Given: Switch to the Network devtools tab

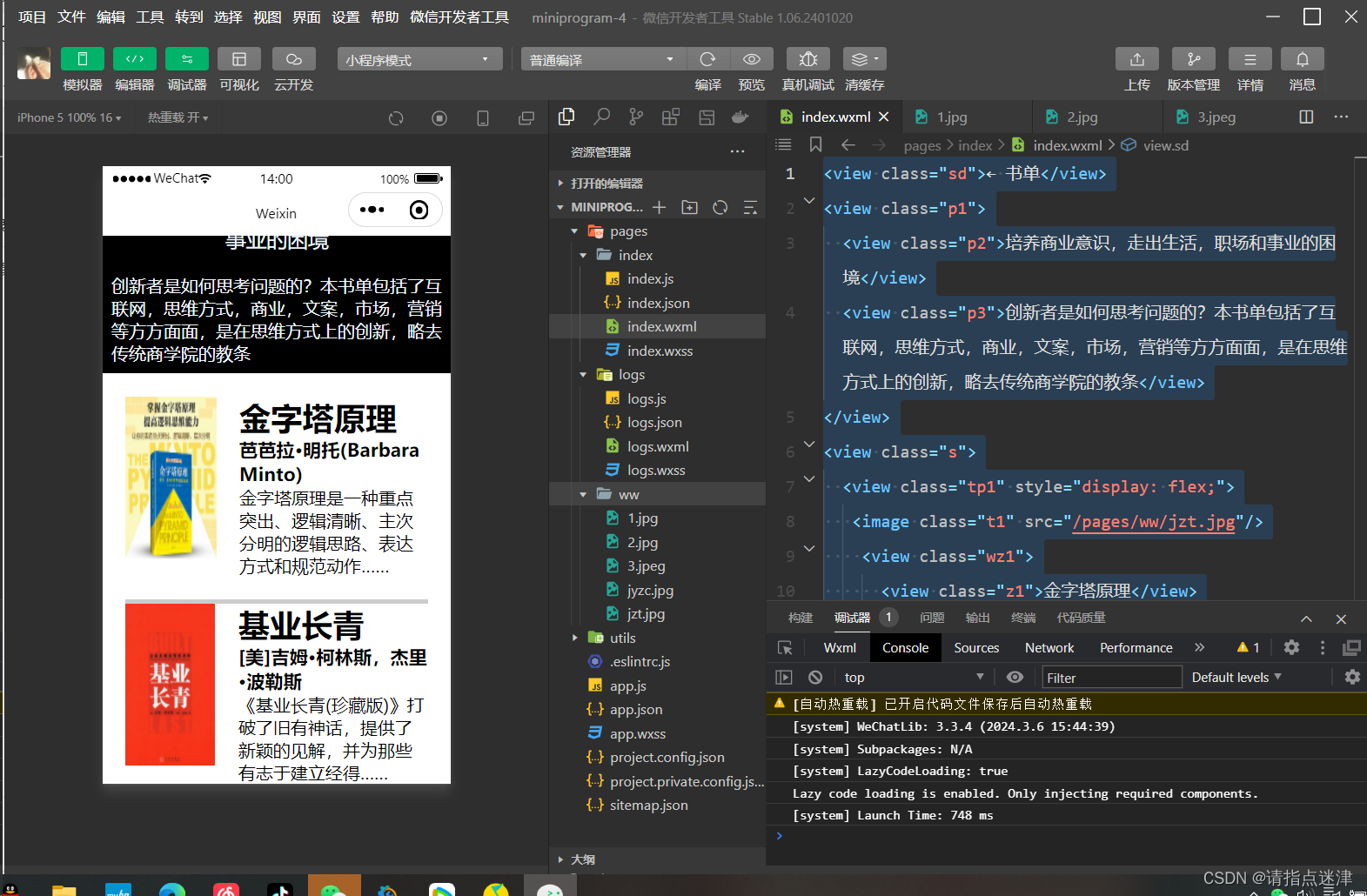Looking at the screenshot, I should (x=1049, y=647).
